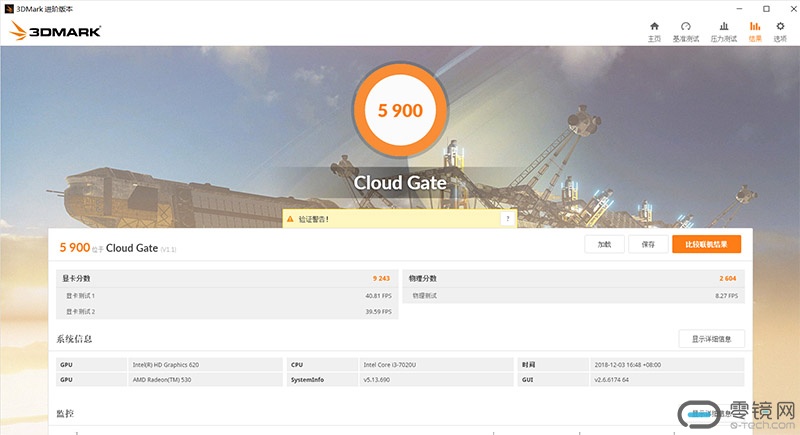
Task: Click the 加载 (Load) button
Action: click(605, 244)
